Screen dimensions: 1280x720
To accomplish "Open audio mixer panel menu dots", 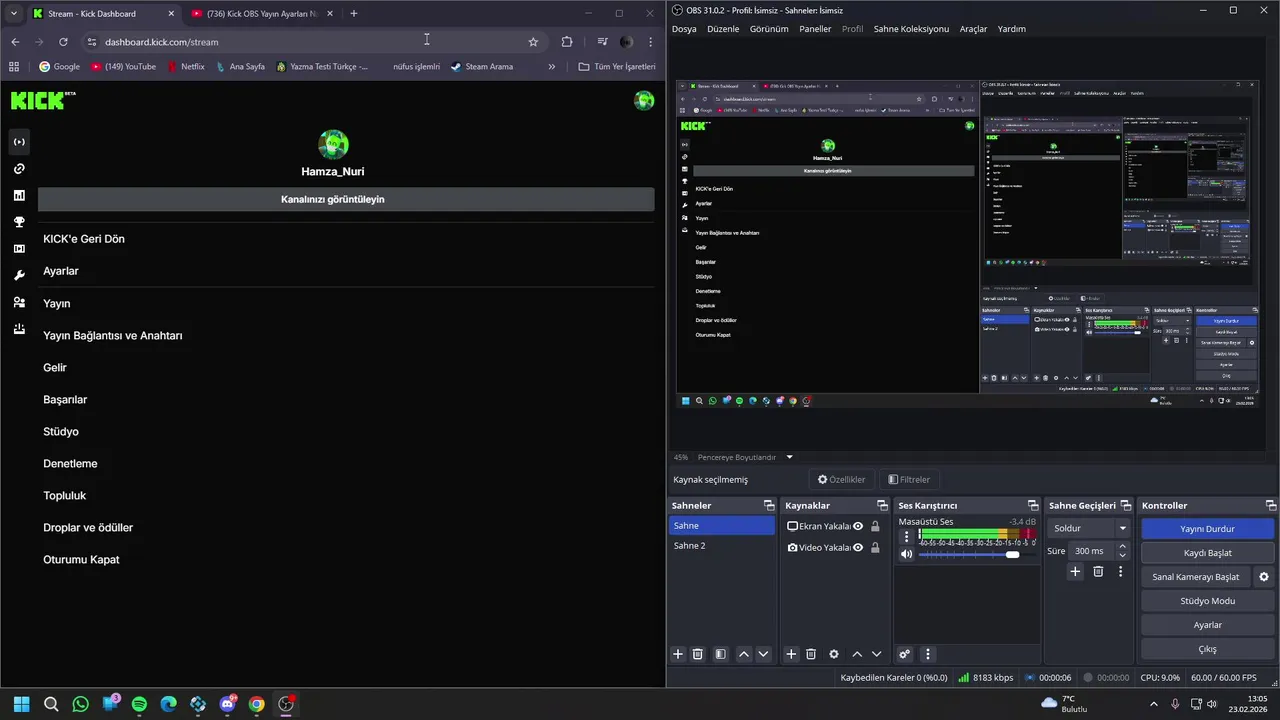I will coord(927,654).
